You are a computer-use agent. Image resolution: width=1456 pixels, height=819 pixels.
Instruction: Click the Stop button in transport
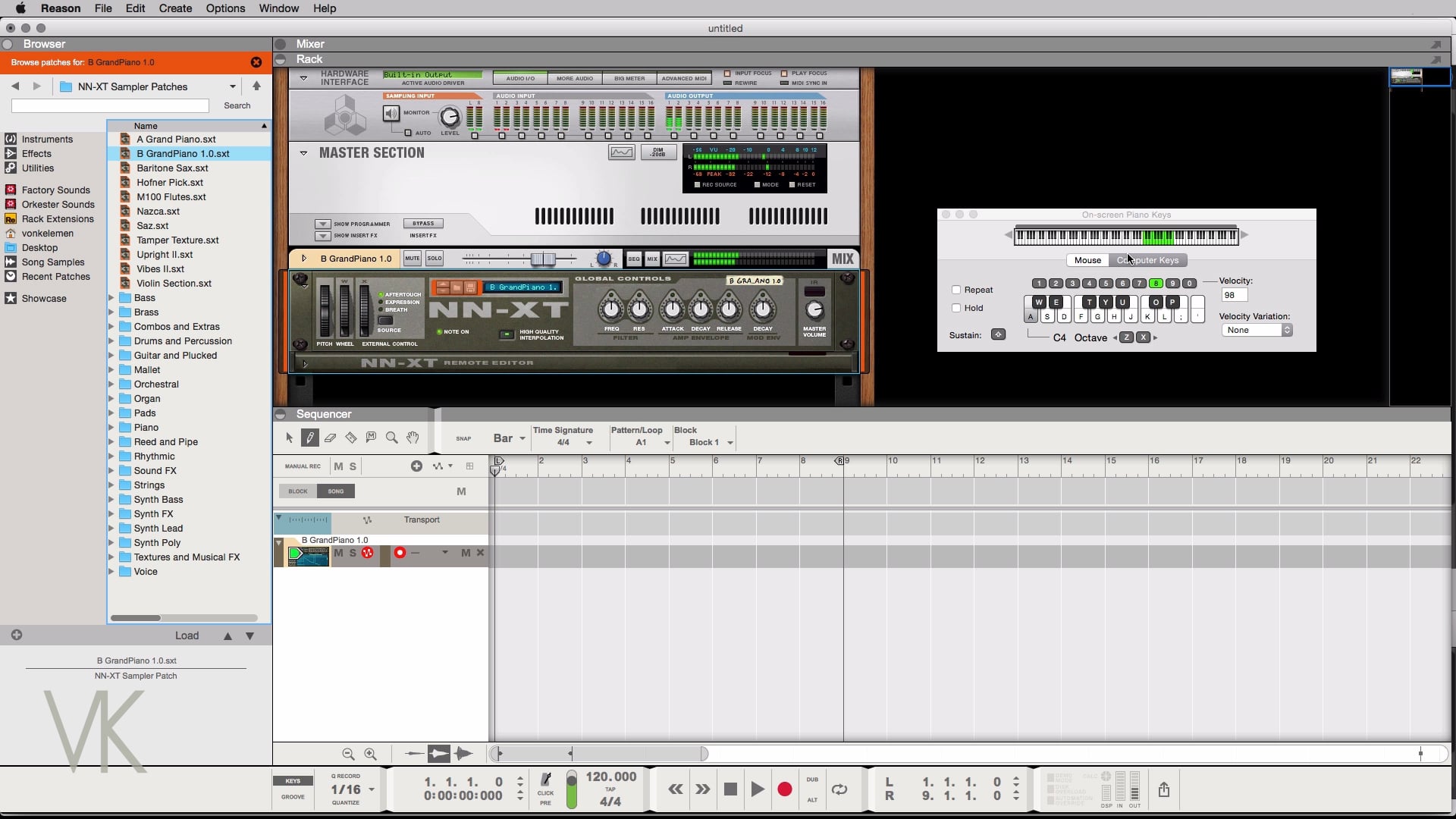pos(730,789)
